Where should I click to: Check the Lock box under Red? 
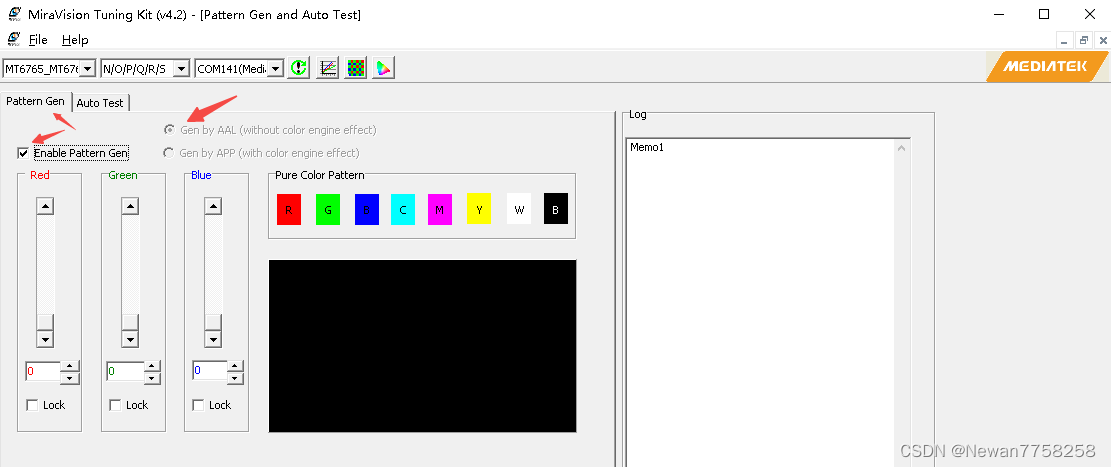pos(32,405)
